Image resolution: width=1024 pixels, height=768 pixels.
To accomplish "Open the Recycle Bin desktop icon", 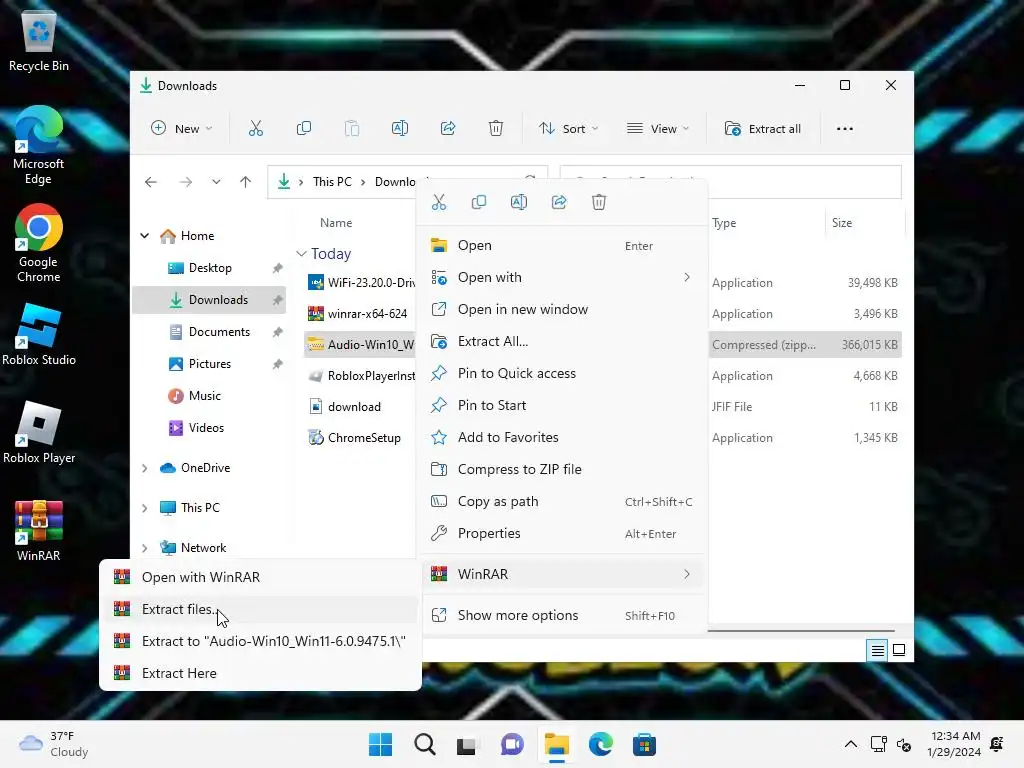I will pos(39,40).
